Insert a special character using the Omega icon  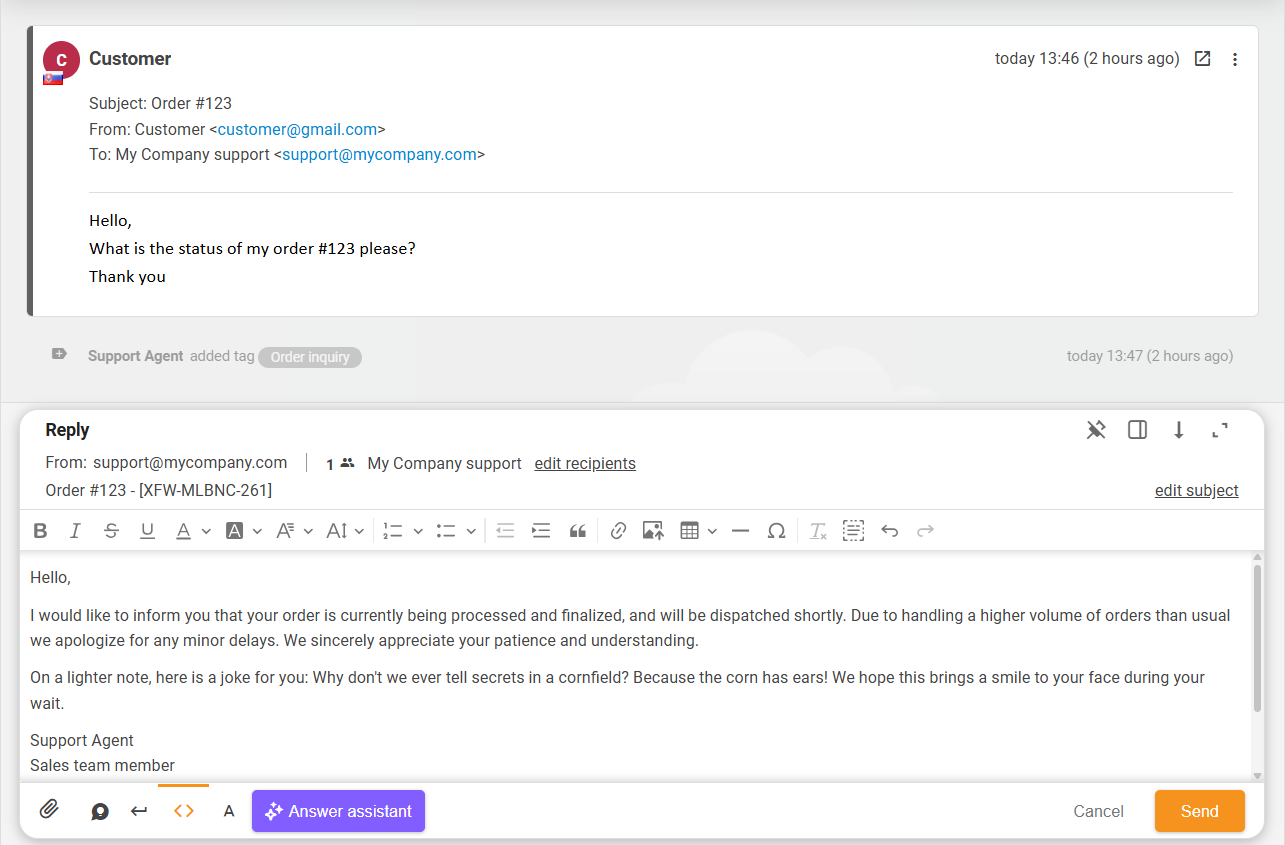point(776,531)
